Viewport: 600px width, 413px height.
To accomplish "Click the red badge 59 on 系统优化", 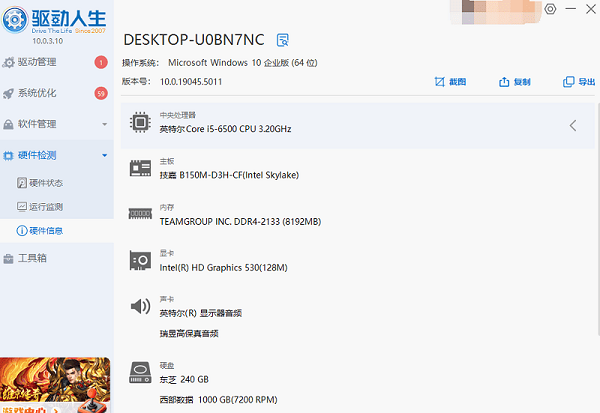I will tap(101, 93).
